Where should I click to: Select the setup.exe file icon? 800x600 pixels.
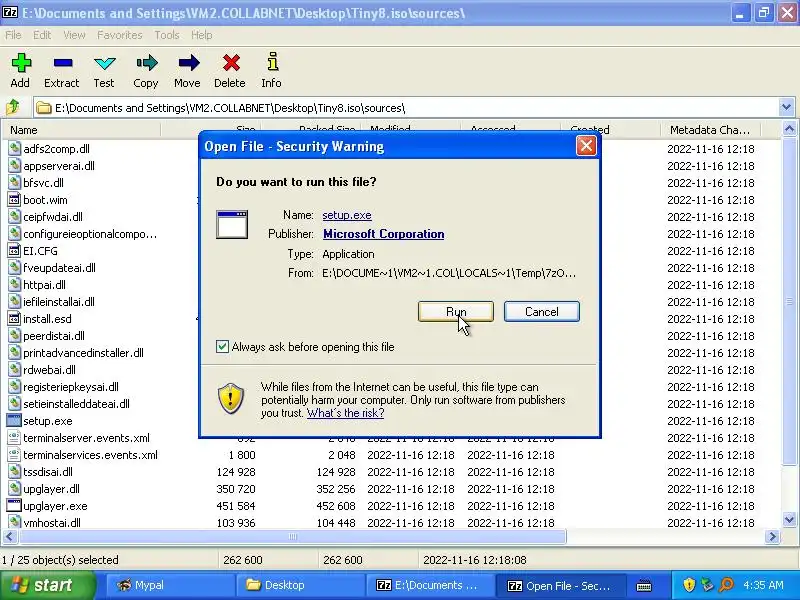14,421
